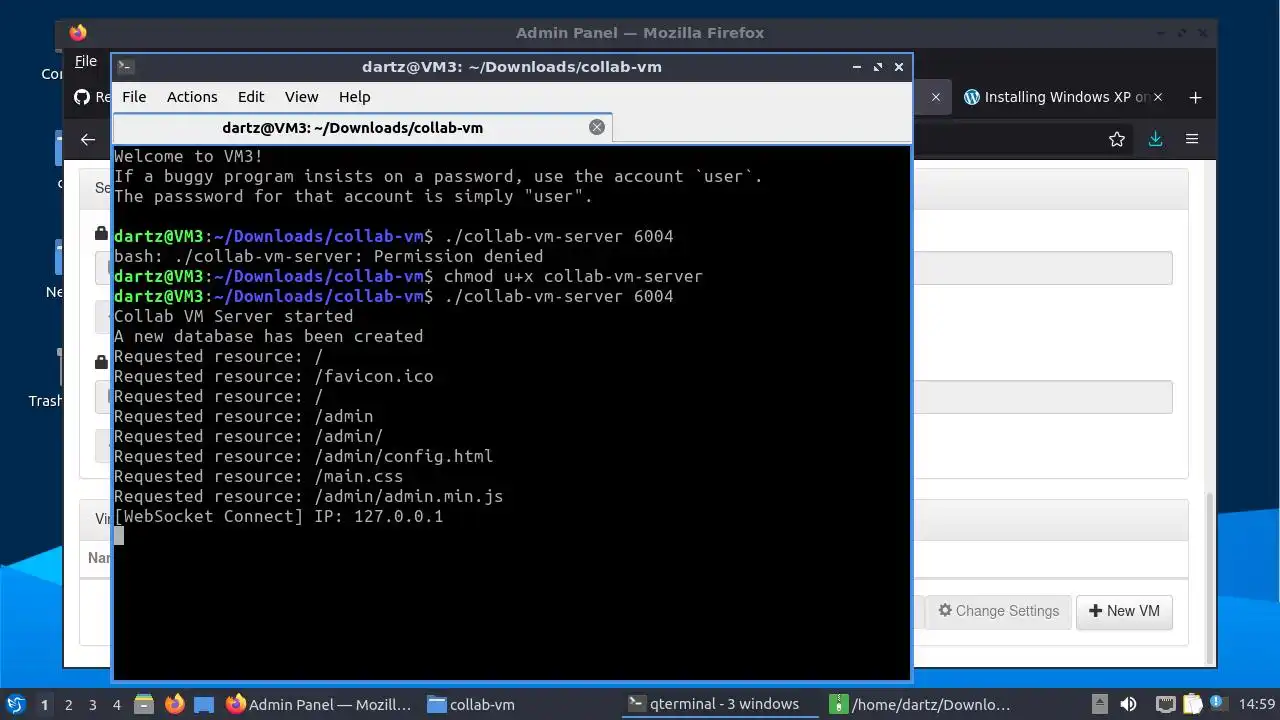The width and height of the screenshot is (1280, 720).
Task: Go back in Firefox
Action: coord(88,140)
